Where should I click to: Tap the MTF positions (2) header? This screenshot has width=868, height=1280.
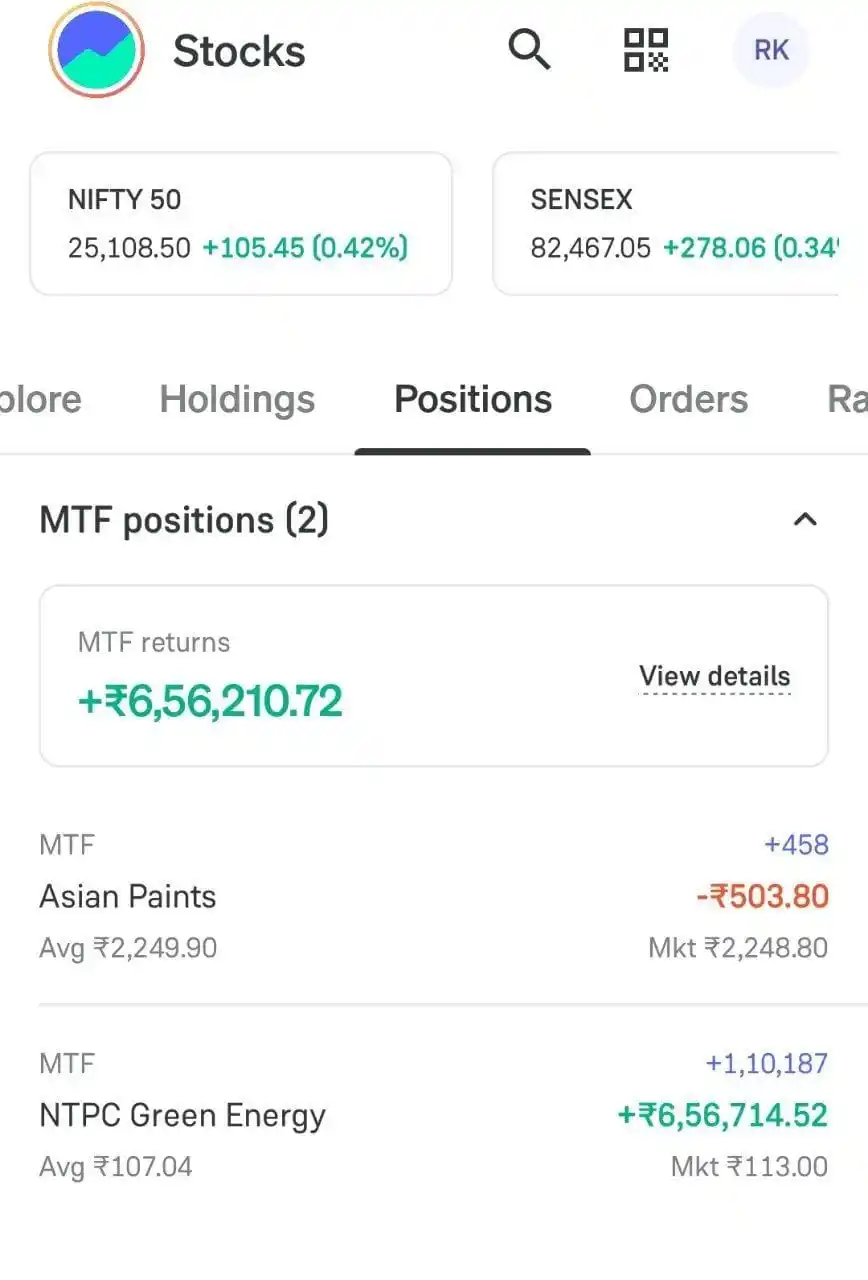point(184,520)
